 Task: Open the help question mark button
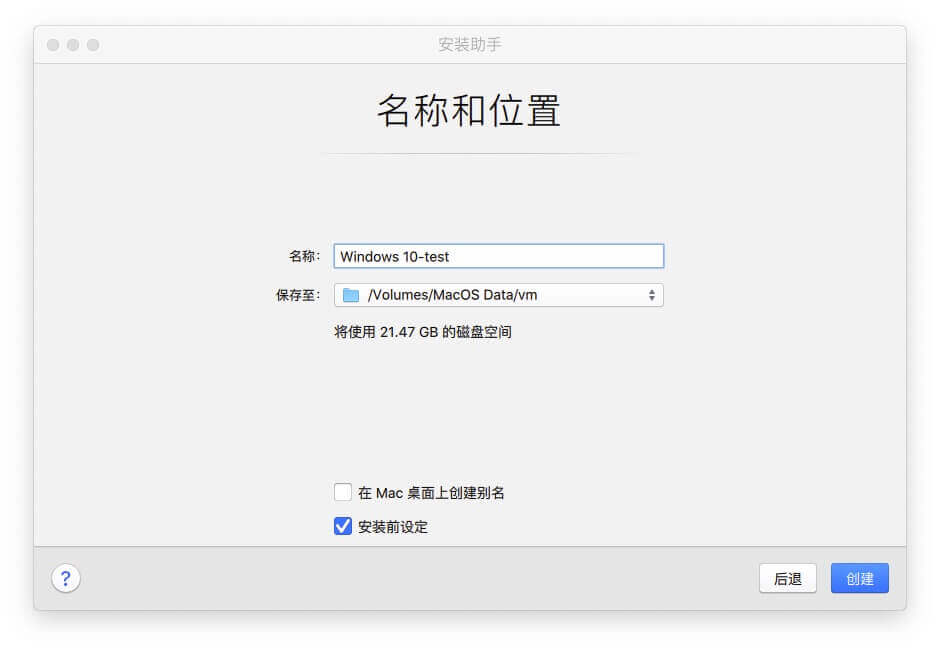pyautogui.click(x=66, y=578)
